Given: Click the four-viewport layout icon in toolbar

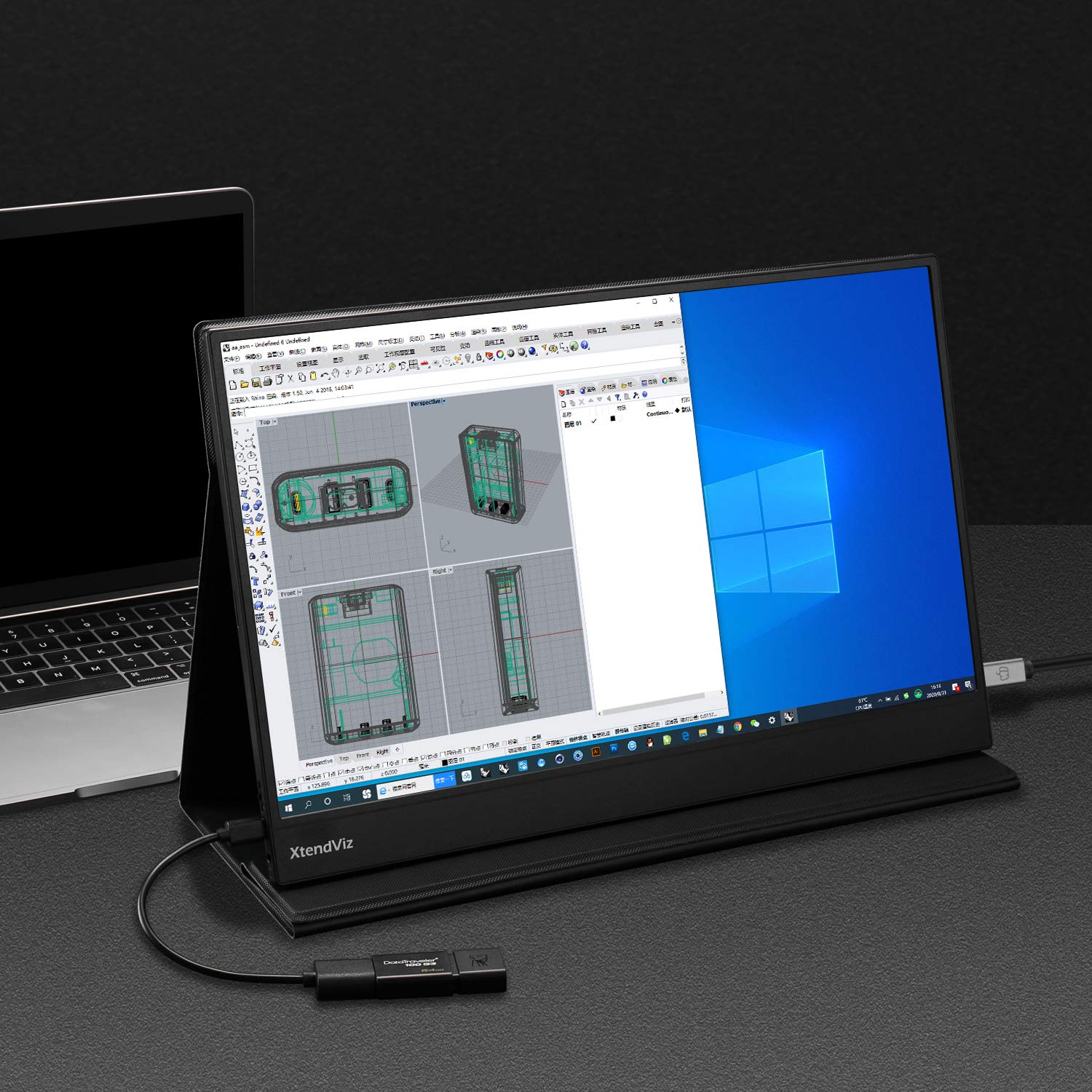Looking at the screenshot, I should pyautogui.click(x=413, y=365).
